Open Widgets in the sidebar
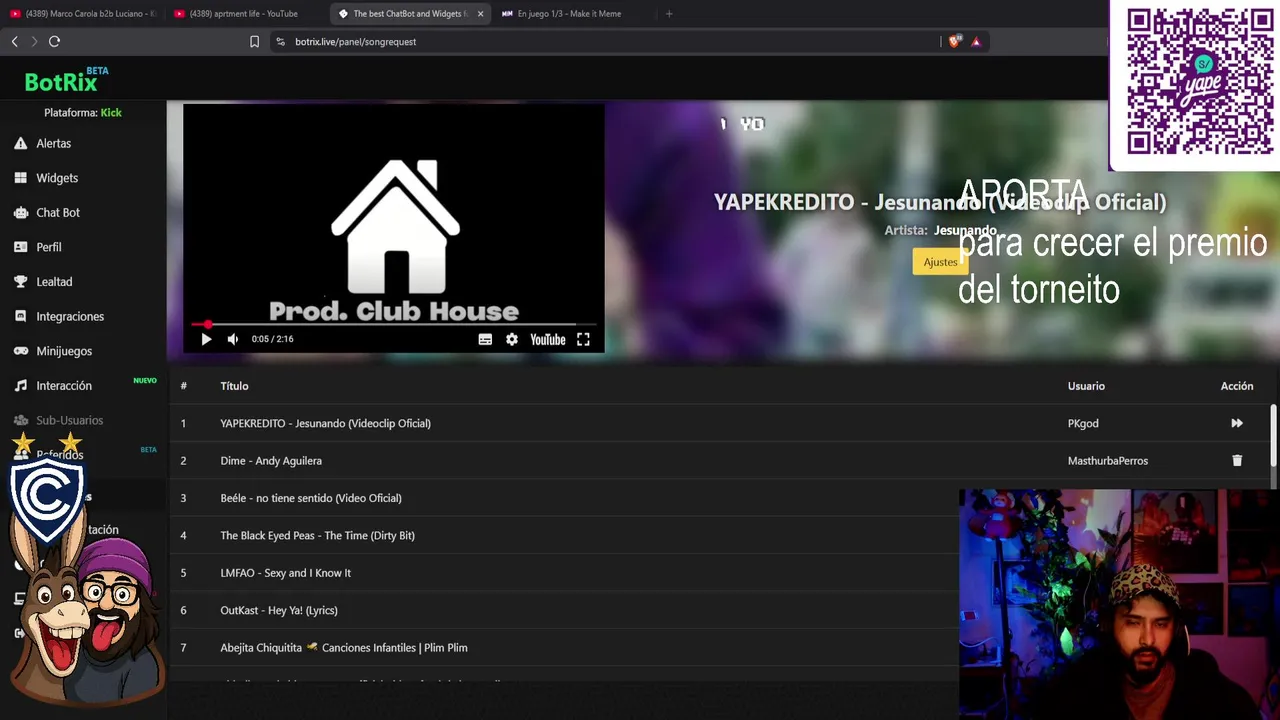Viewport: 1280px width, 720px height. (57, 178)
